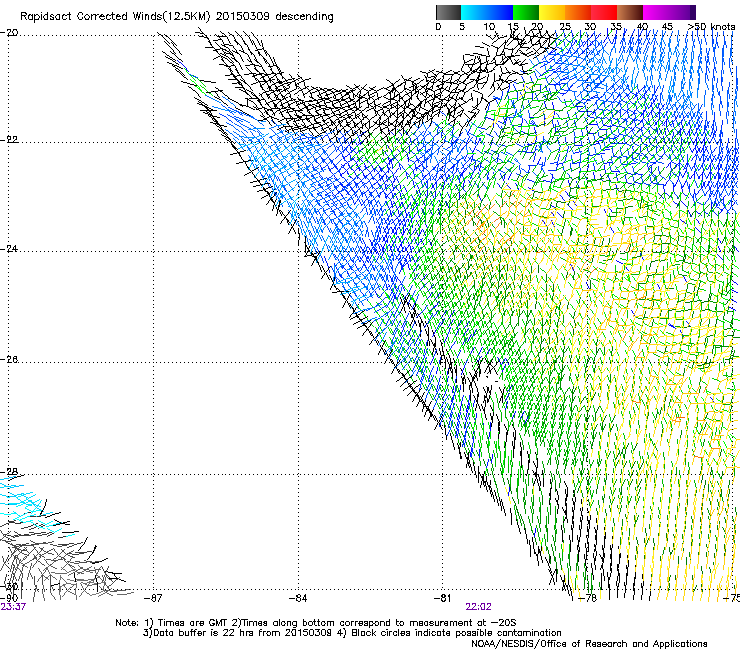Click the 'Rapidscat Corrected Winds(12.5KM)' title text
The width and height of the screenshot is (740, 650).
pyautogui.click(x=115, y=17)
